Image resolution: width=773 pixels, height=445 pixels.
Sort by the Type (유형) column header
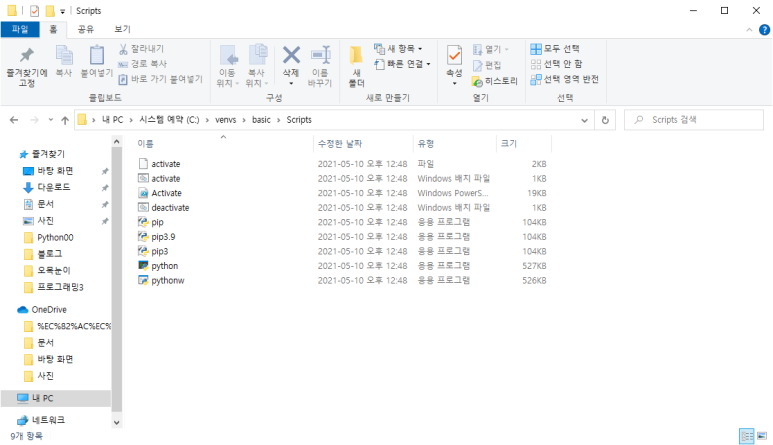click(x=455, y=143)
